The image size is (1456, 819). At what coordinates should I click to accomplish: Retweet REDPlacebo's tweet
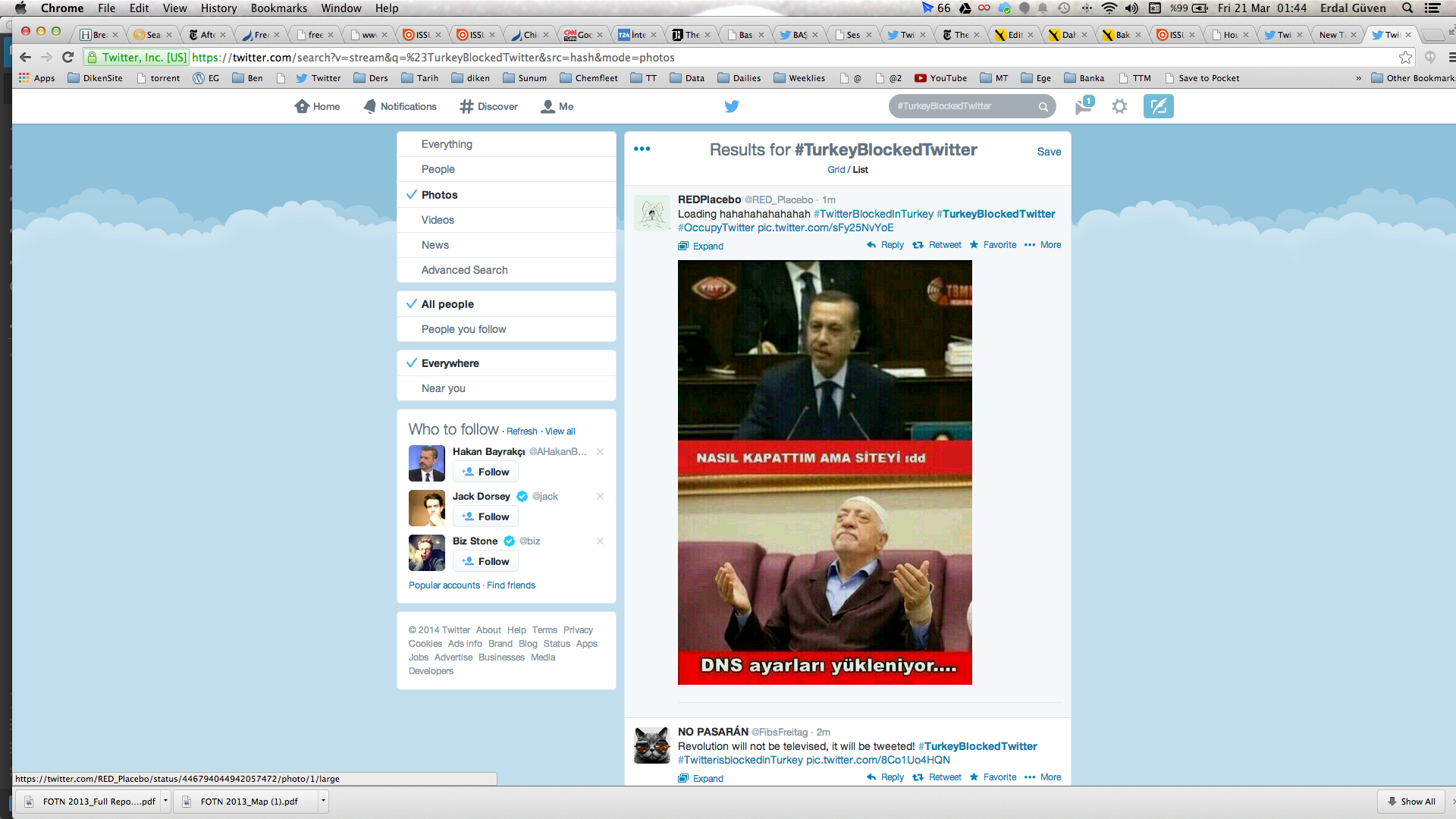pyautogui.click(x=937, y=245)
